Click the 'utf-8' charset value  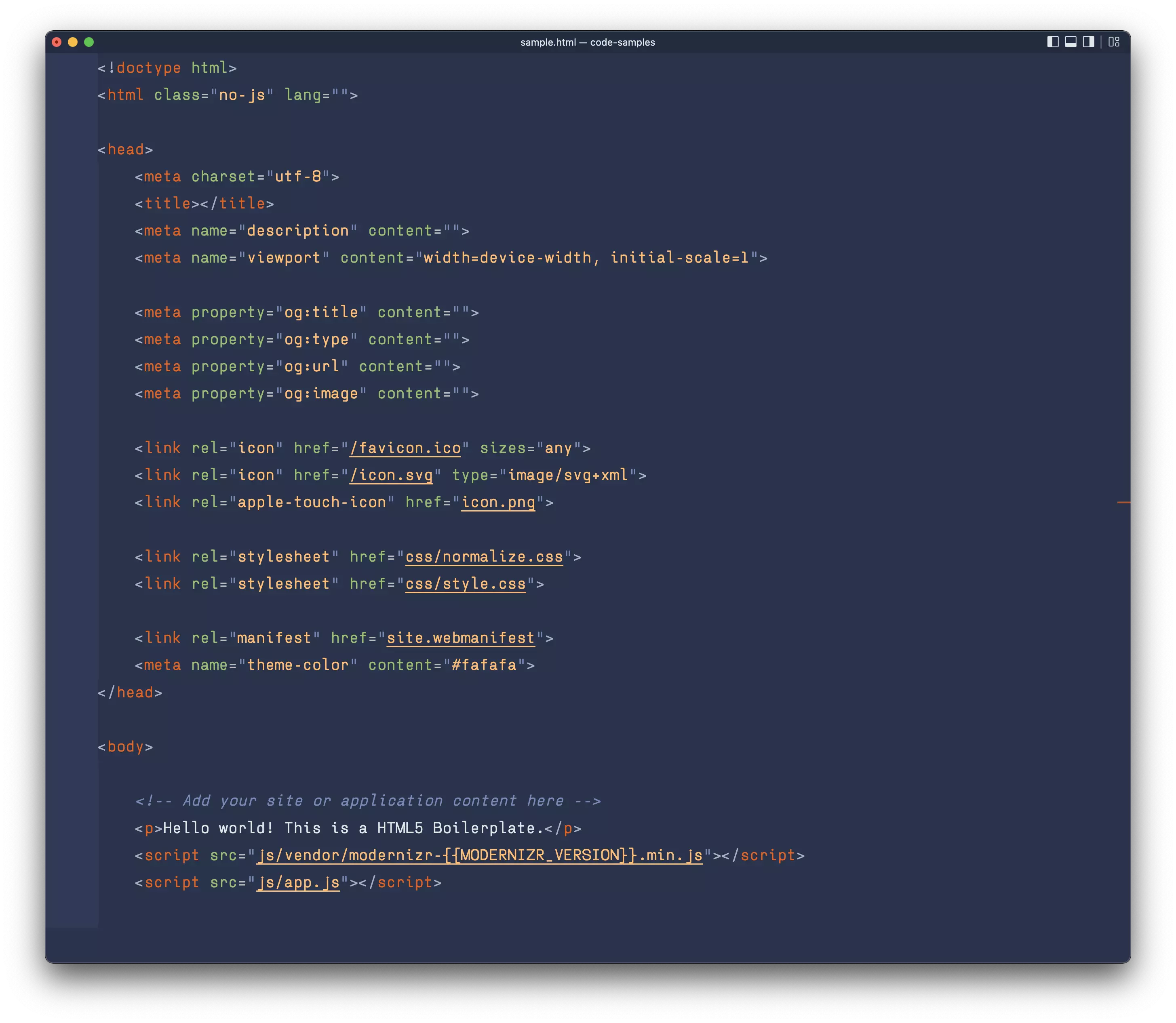tap(298, 177)
